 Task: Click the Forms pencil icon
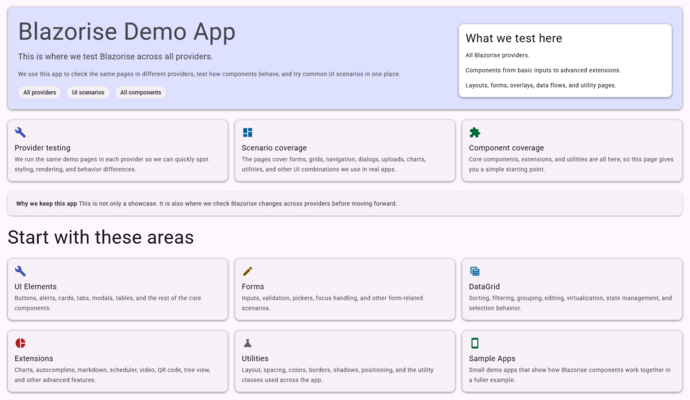[247, 271]
